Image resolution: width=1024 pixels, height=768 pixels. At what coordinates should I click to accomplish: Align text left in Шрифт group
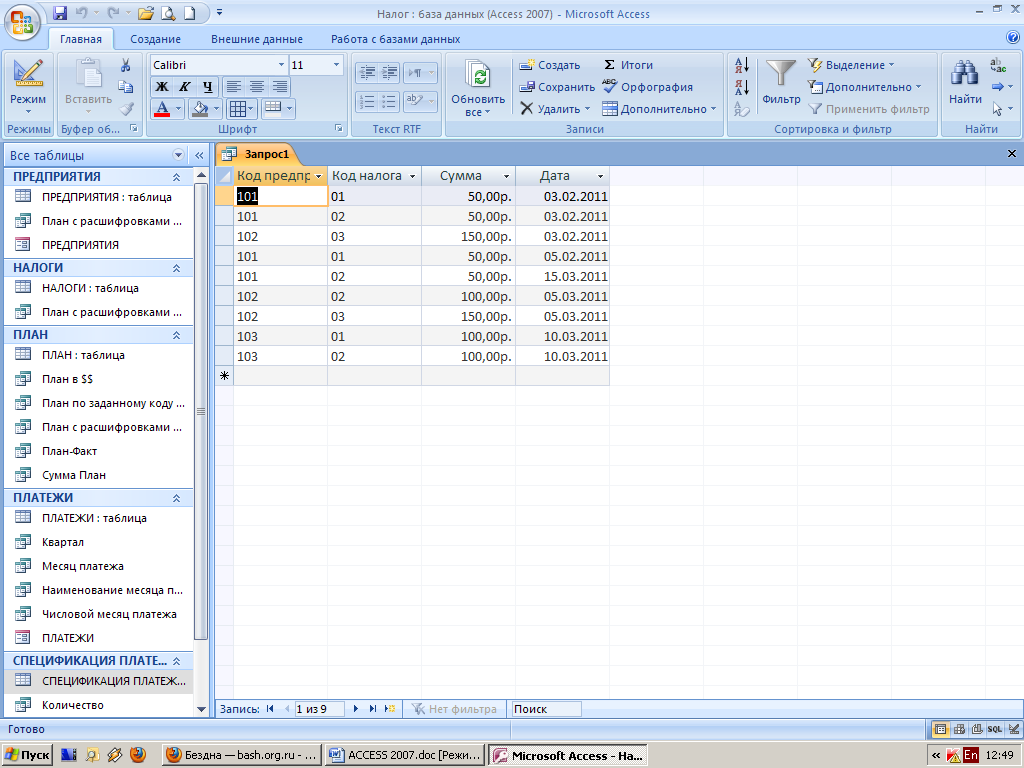pos(234,86)
